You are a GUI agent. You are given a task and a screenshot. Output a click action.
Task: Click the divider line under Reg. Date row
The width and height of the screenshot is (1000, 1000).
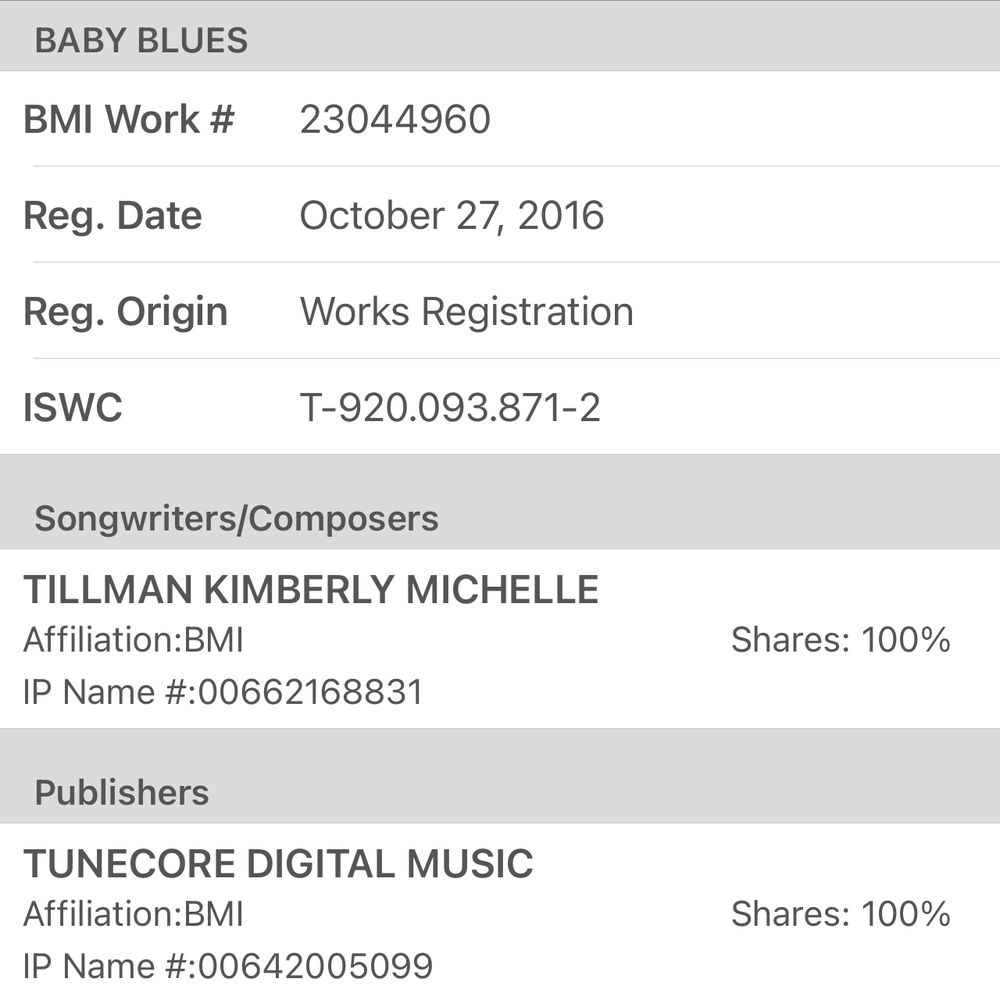pos(516,262)
